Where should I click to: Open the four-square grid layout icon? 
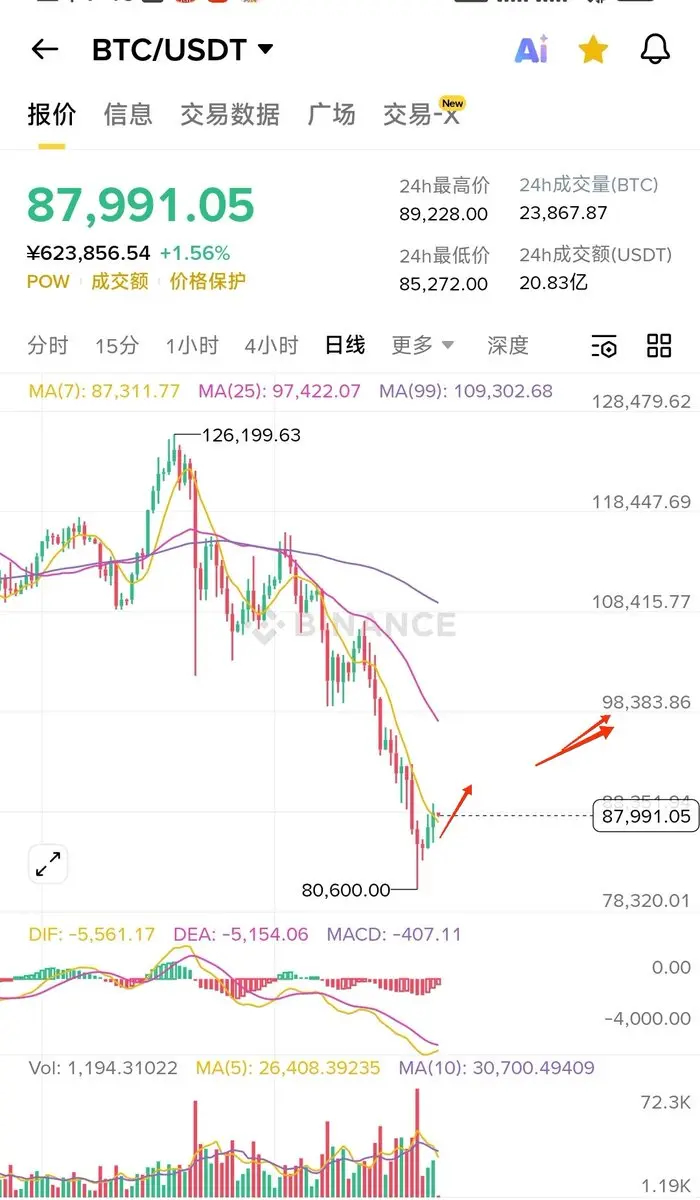pyautogui.click(x=659, y=346)
